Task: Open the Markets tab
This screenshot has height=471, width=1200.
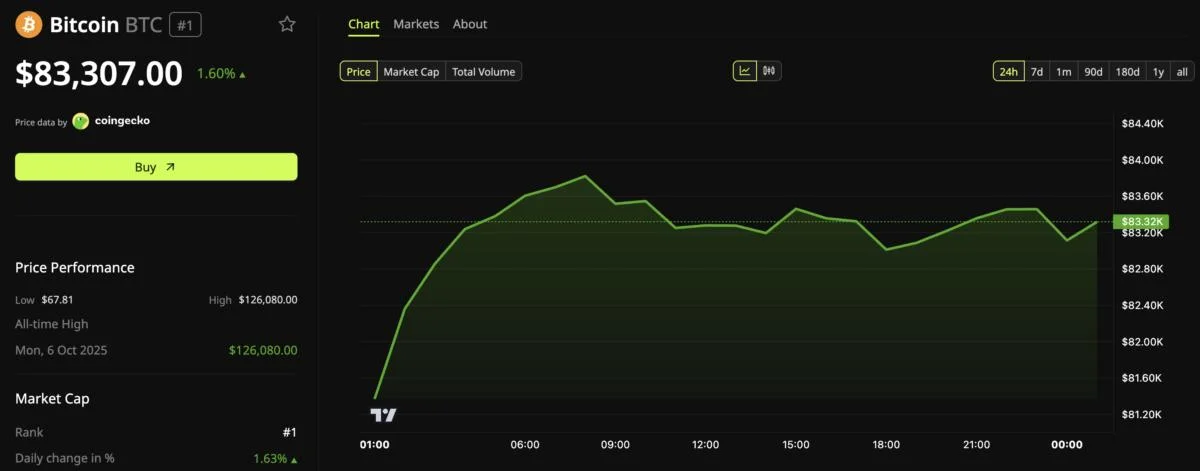Action: (416, 24)
